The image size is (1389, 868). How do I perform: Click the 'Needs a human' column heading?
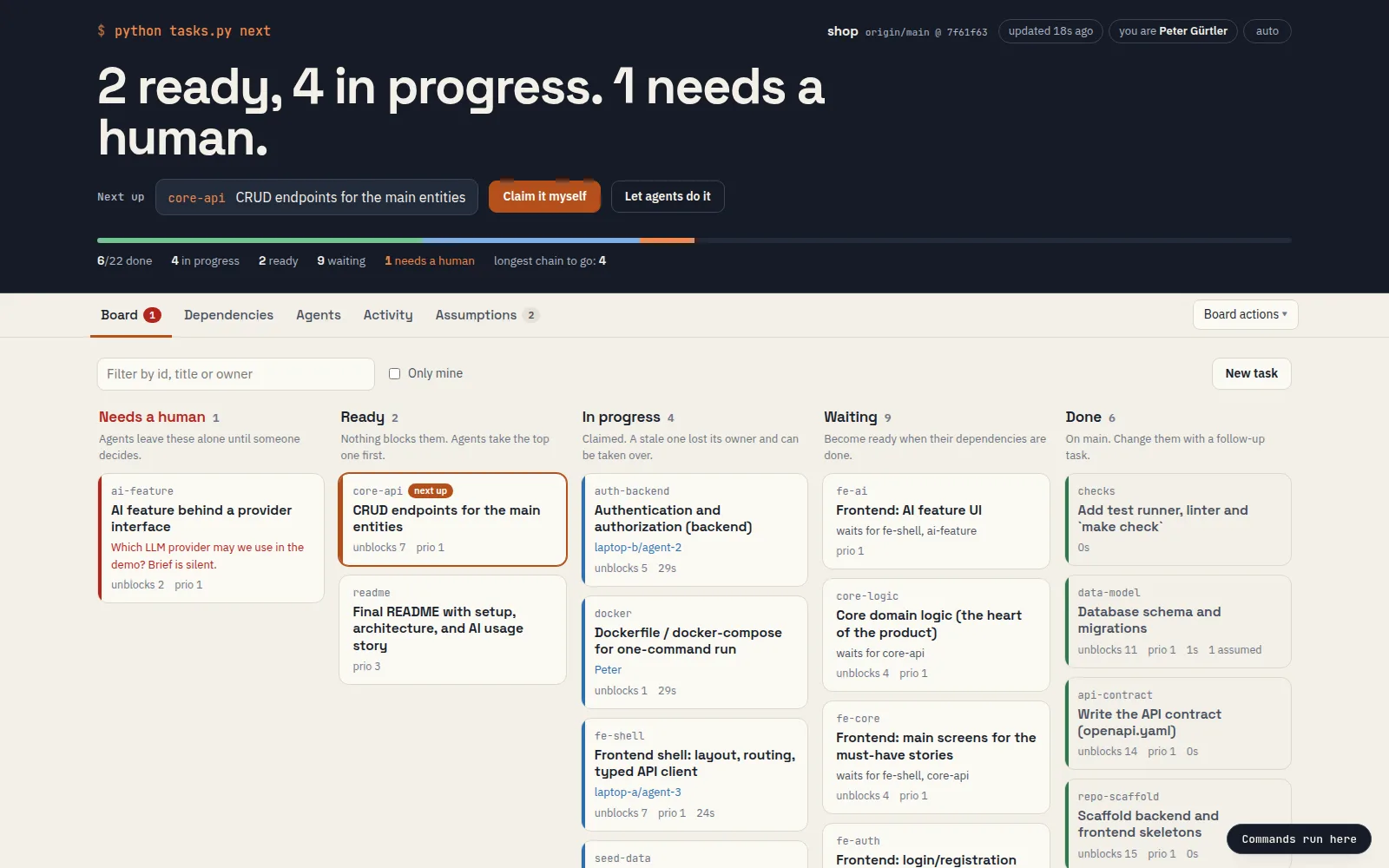point(152,418)
